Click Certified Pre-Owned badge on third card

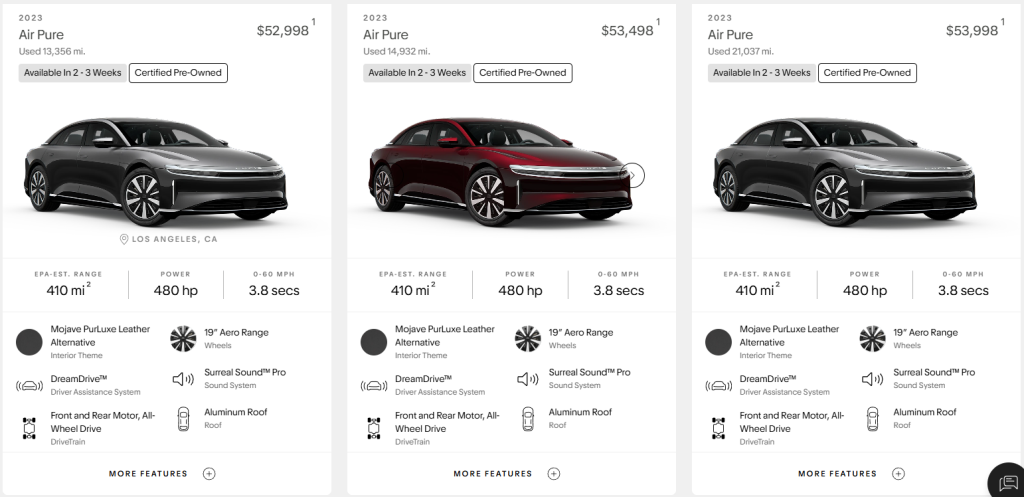click(x=867, y=73)
